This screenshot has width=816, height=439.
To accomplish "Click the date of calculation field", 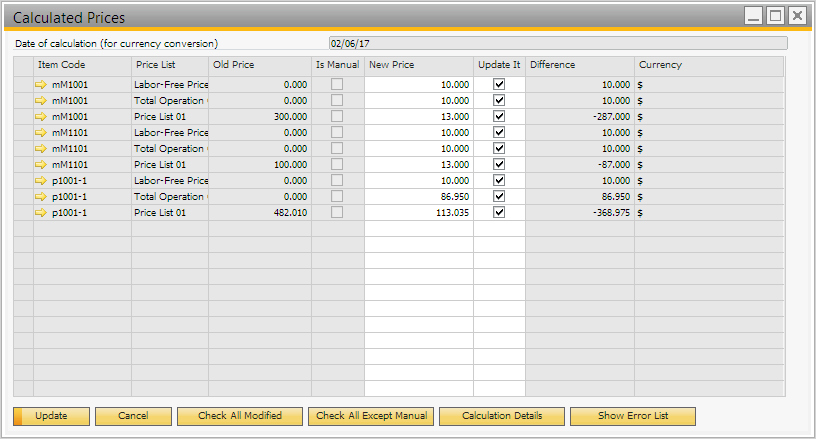I will pos(557,44).
